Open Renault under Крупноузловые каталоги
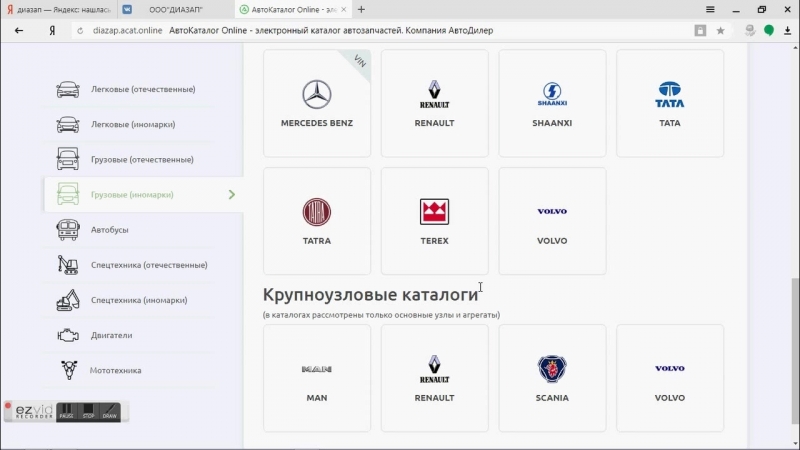 434,378
